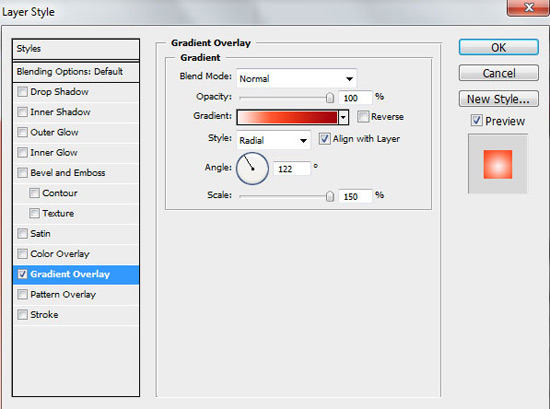
Task: Expand the Style dropdown showing Radial
Action: click(273, 140)
